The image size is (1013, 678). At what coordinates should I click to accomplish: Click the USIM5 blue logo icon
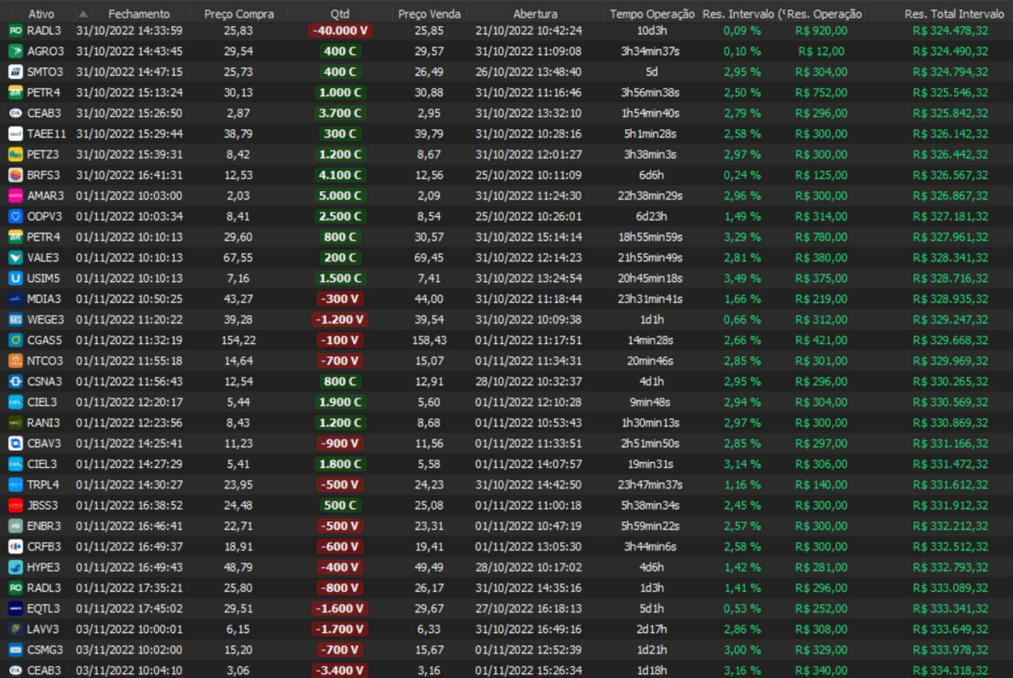15,278
